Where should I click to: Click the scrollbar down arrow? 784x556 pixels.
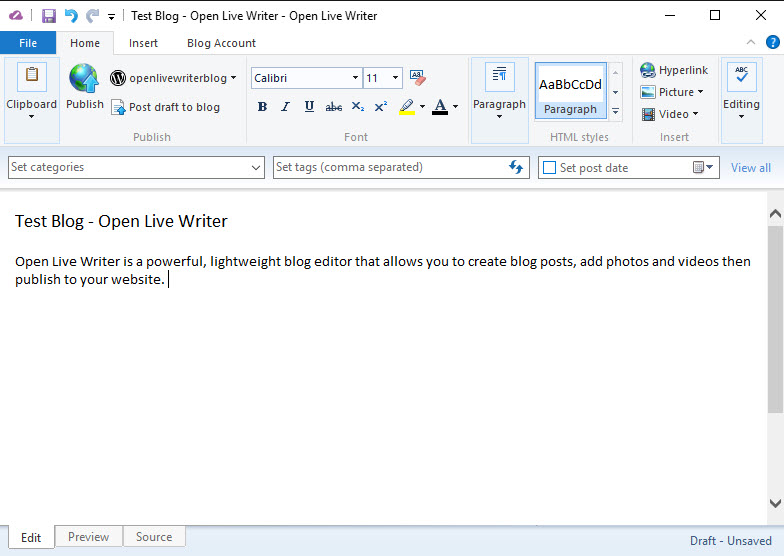click(x=775, y=503)
